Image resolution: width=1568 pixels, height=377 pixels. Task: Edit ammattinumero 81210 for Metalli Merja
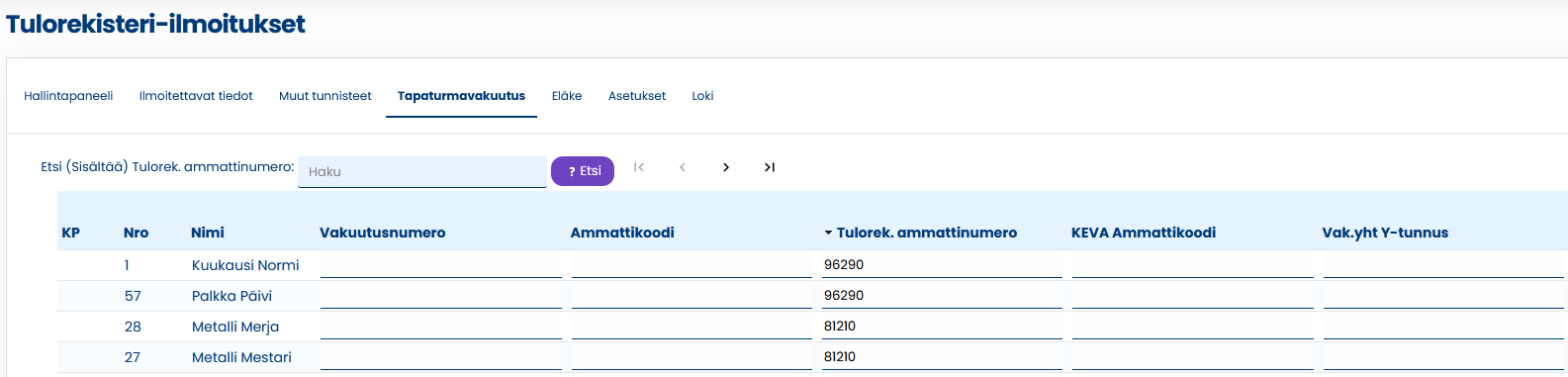pyautogui.click(x=942, y=327)
